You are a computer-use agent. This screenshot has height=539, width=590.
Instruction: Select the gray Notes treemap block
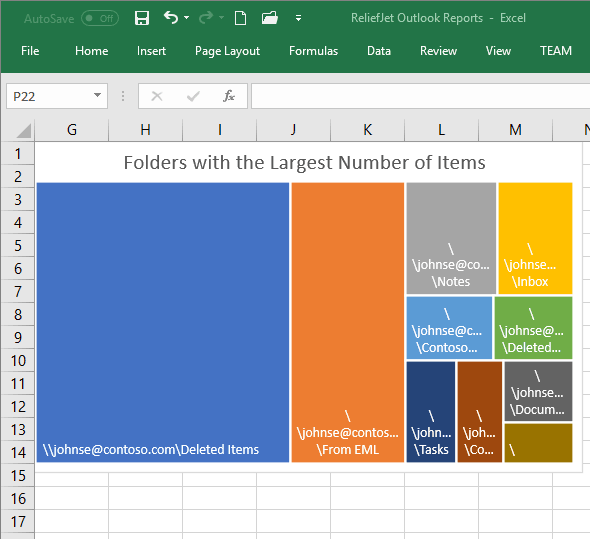[x=451, y=238]
